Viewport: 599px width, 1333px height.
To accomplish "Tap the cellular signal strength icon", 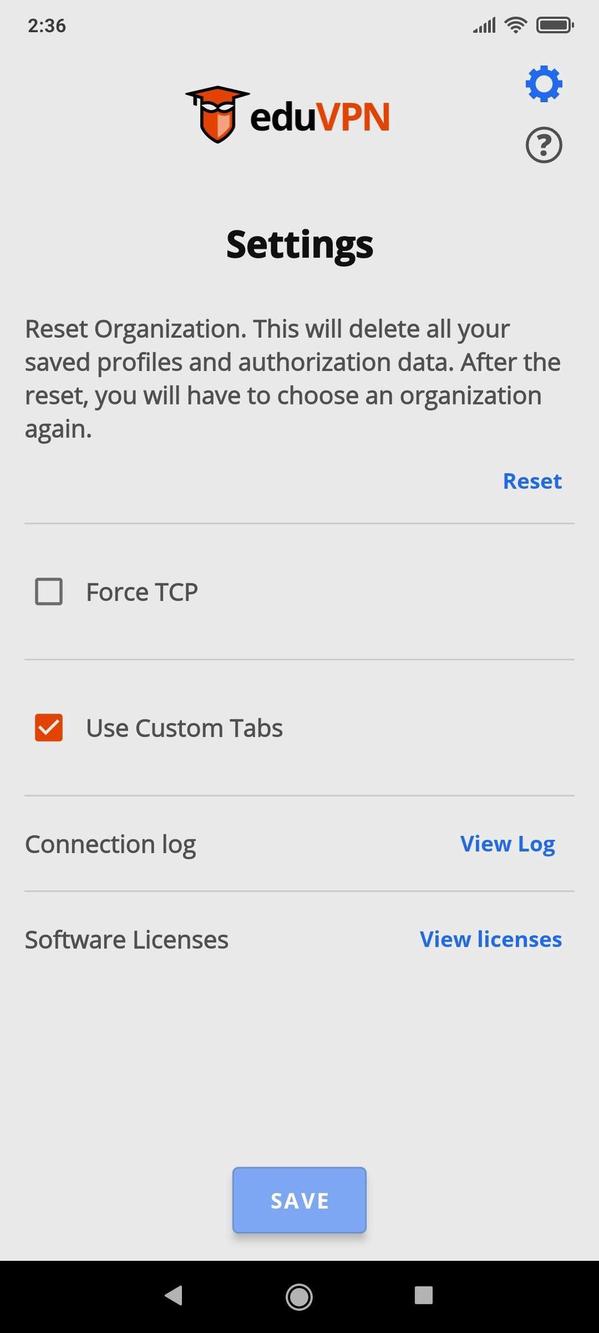I will tap(483, 25).
